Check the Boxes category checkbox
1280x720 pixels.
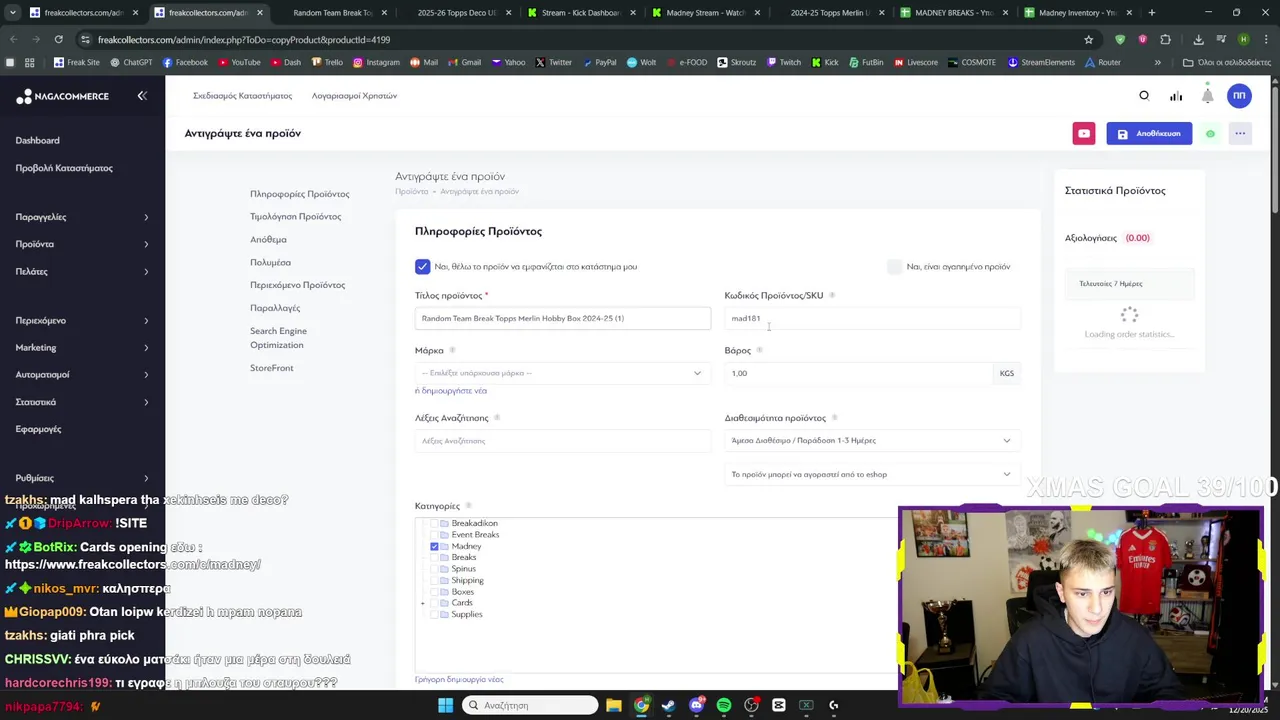pyautogui.click(x=434, y=592)
